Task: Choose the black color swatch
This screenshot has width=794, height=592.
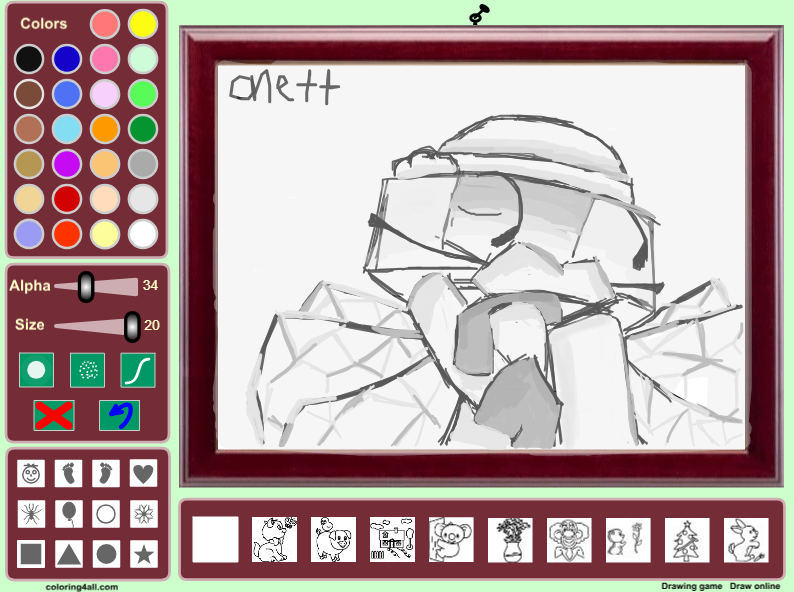Action: tap(29, 59)
